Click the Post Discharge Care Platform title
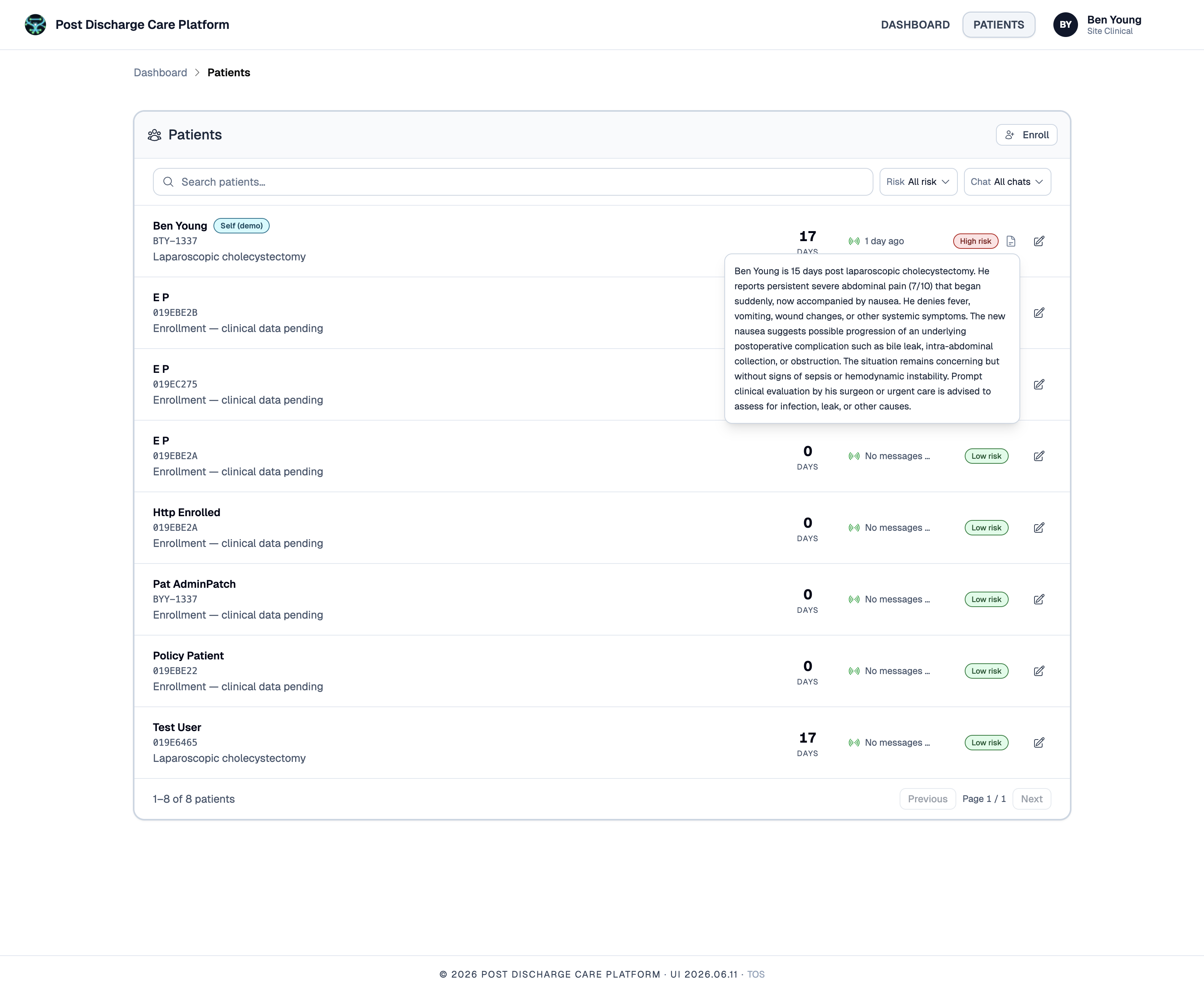This screenshot has height=993, width=1204. coord(142,25)
